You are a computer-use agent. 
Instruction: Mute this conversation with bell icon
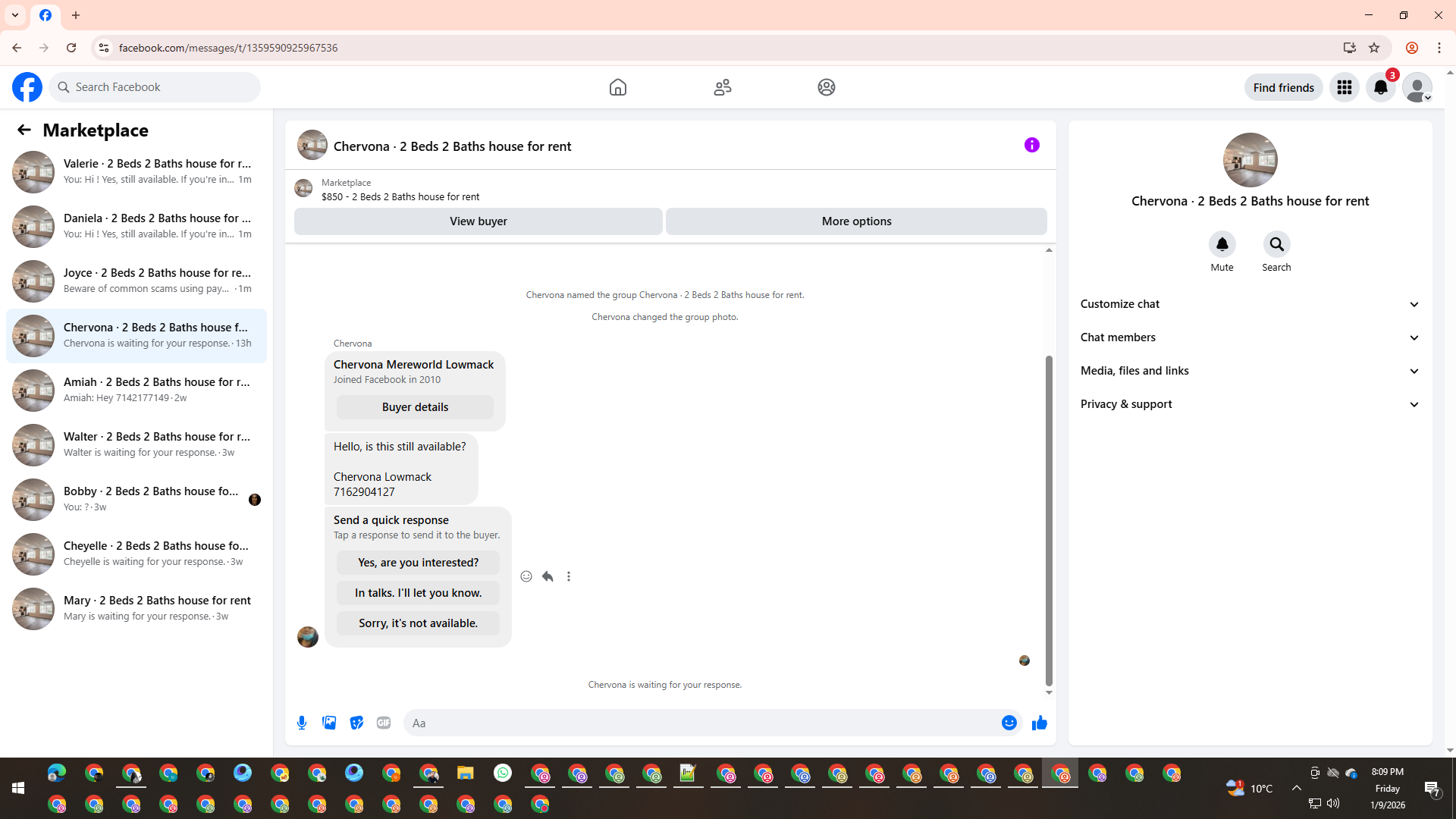1222,244
